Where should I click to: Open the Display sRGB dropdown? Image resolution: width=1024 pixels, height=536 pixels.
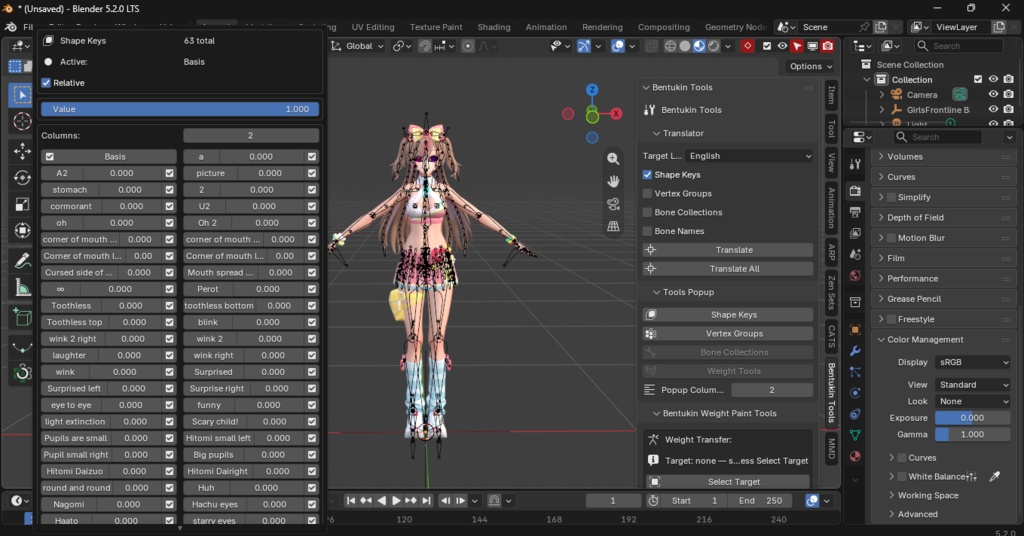tap(973, 362)
